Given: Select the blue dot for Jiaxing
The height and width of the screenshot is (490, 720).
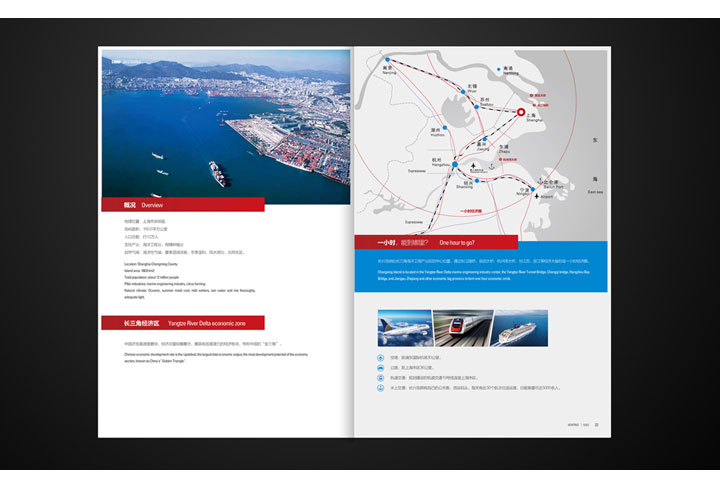Looking at the screenshot, I should click(484, 139).
